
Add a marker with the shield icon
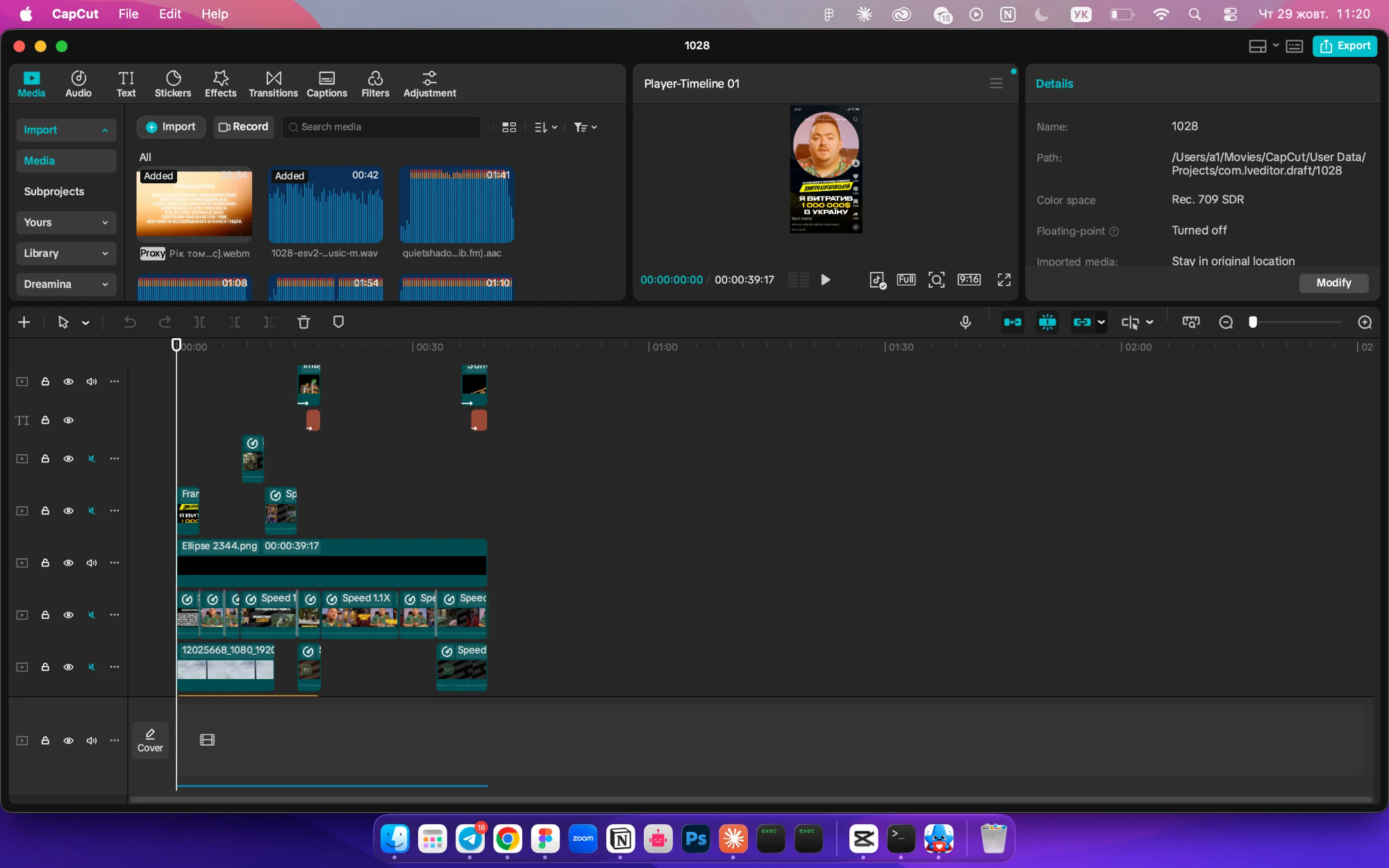point(339,322)
